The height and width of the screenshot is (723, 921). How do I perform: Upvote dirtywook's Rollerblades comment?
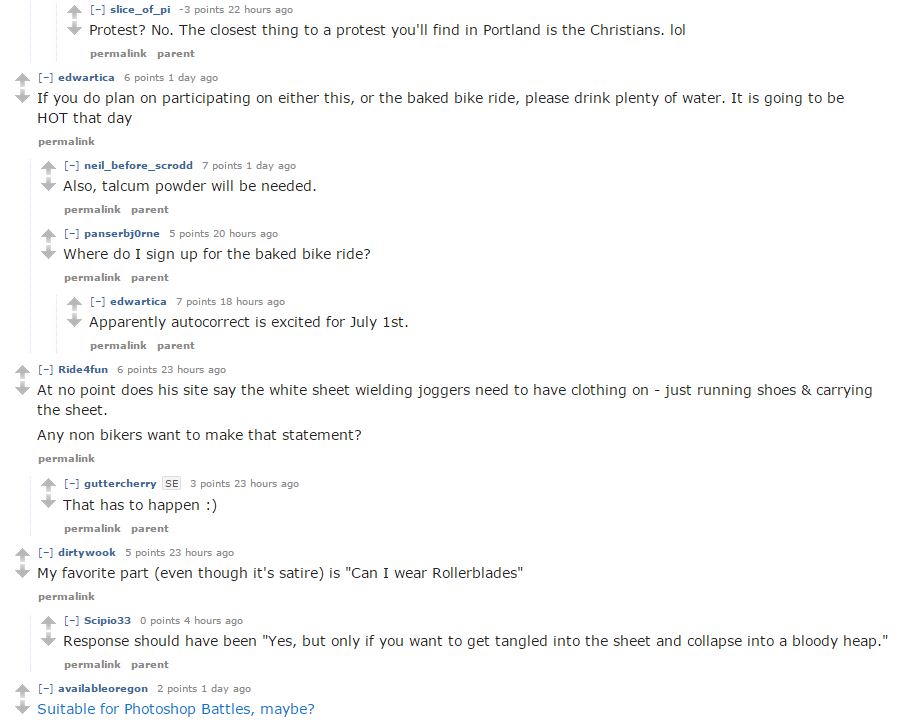(x=22, y=554)
